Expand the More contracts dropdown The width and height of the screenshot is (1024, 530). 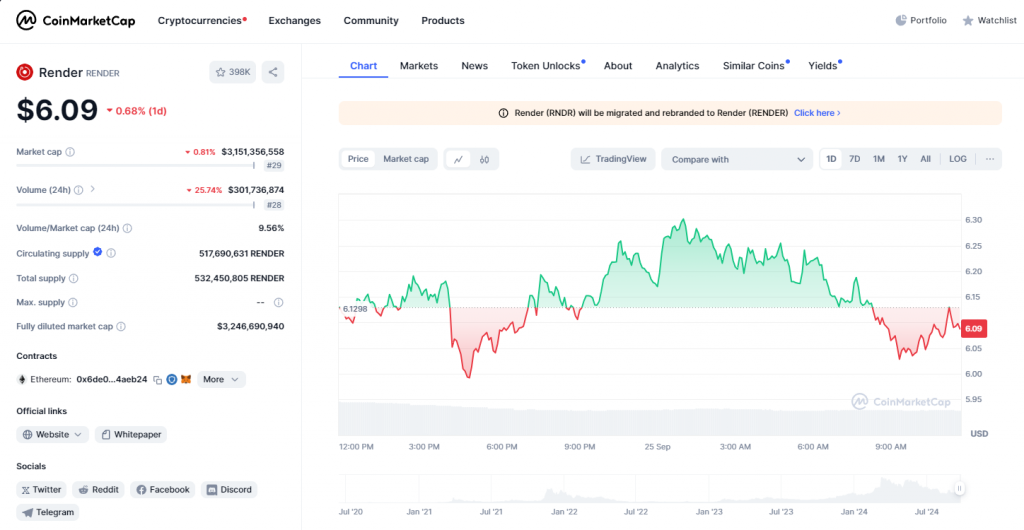221,379
